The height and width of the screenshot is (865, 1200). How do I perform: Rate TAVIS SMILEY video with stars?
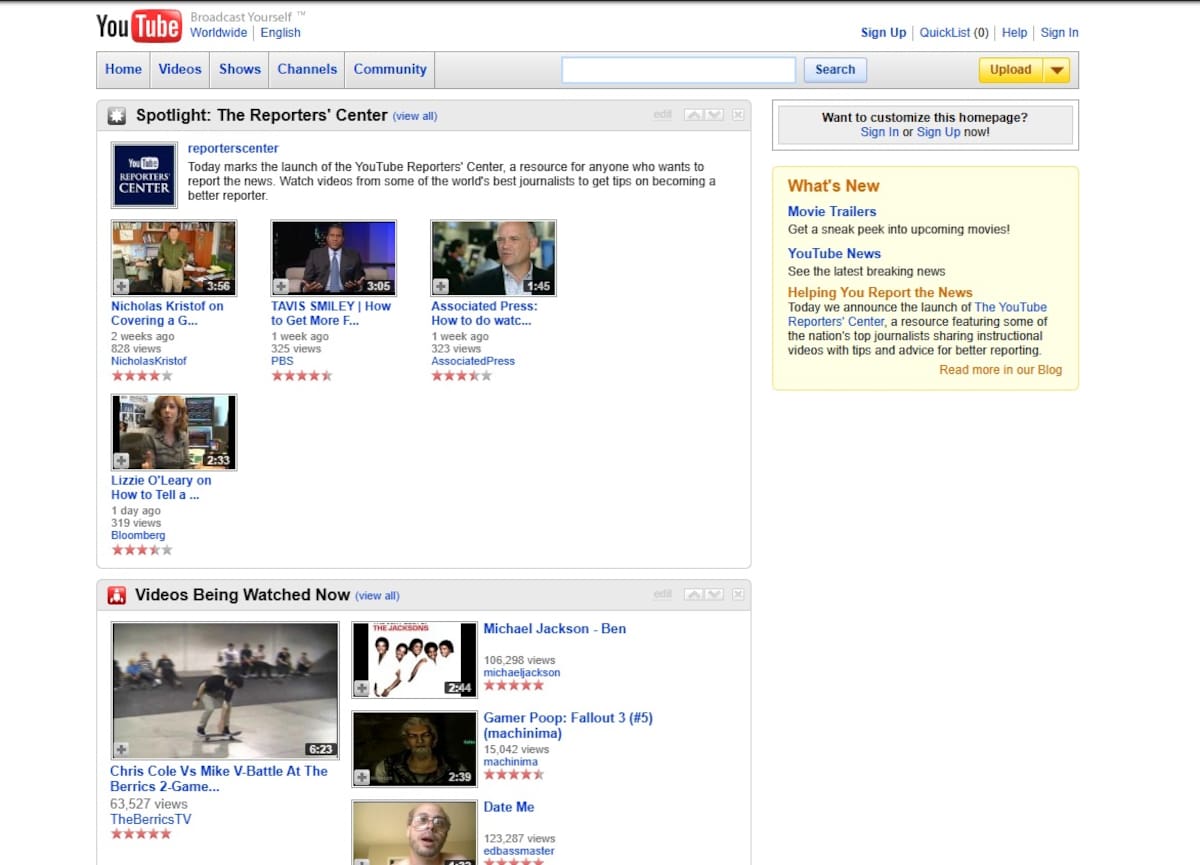(302, 376)
